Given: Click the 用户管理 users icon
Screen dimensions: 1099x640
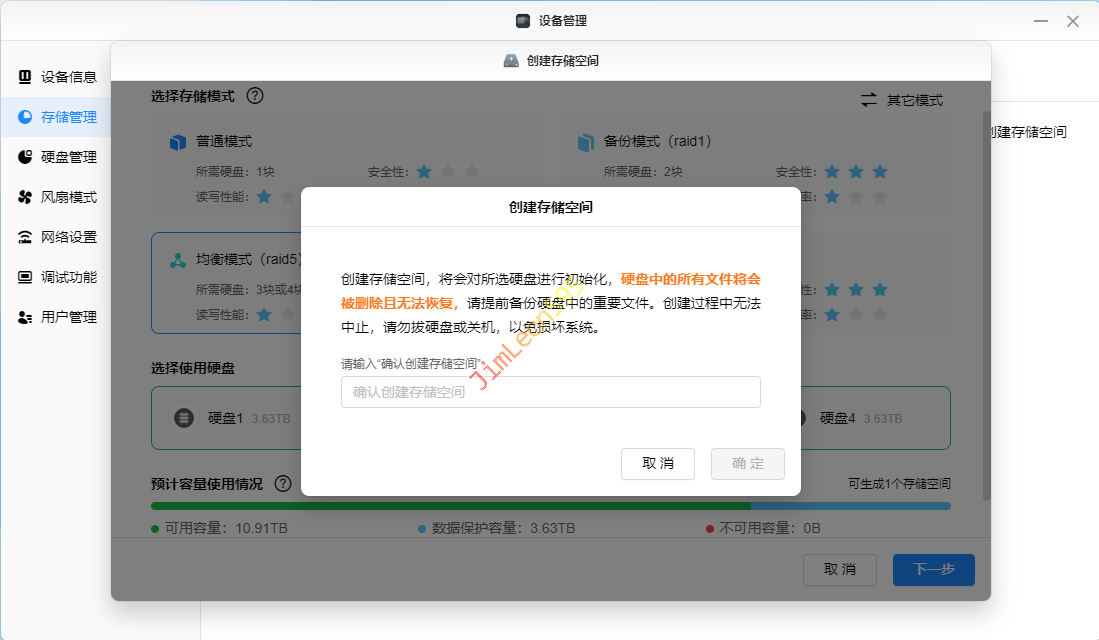Looking at the screenshot, I should point(25,317).
